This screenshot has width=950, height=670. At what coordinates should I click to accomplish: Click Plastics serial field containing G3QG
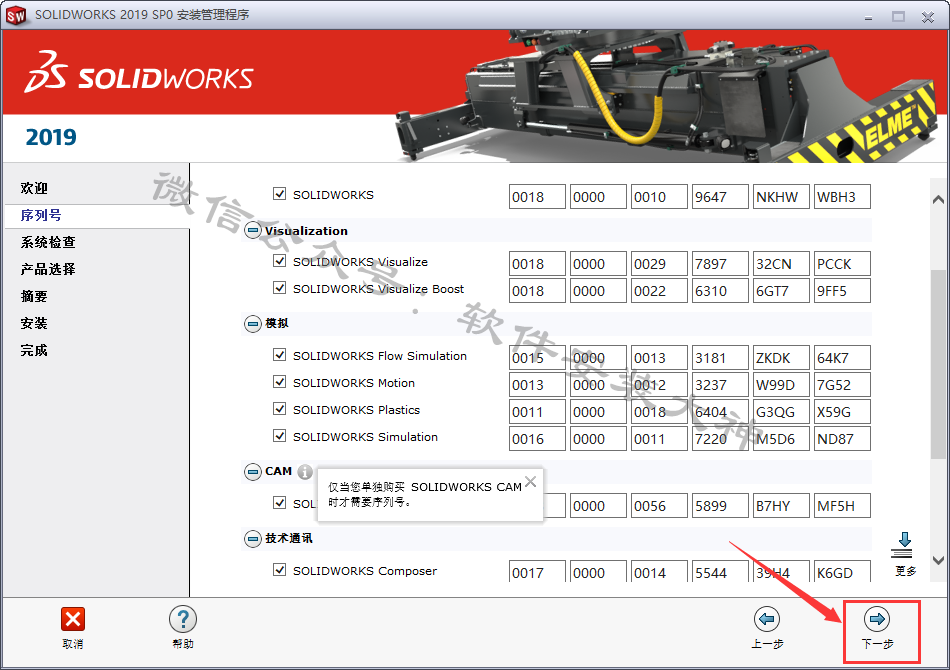tap(781, 412)
